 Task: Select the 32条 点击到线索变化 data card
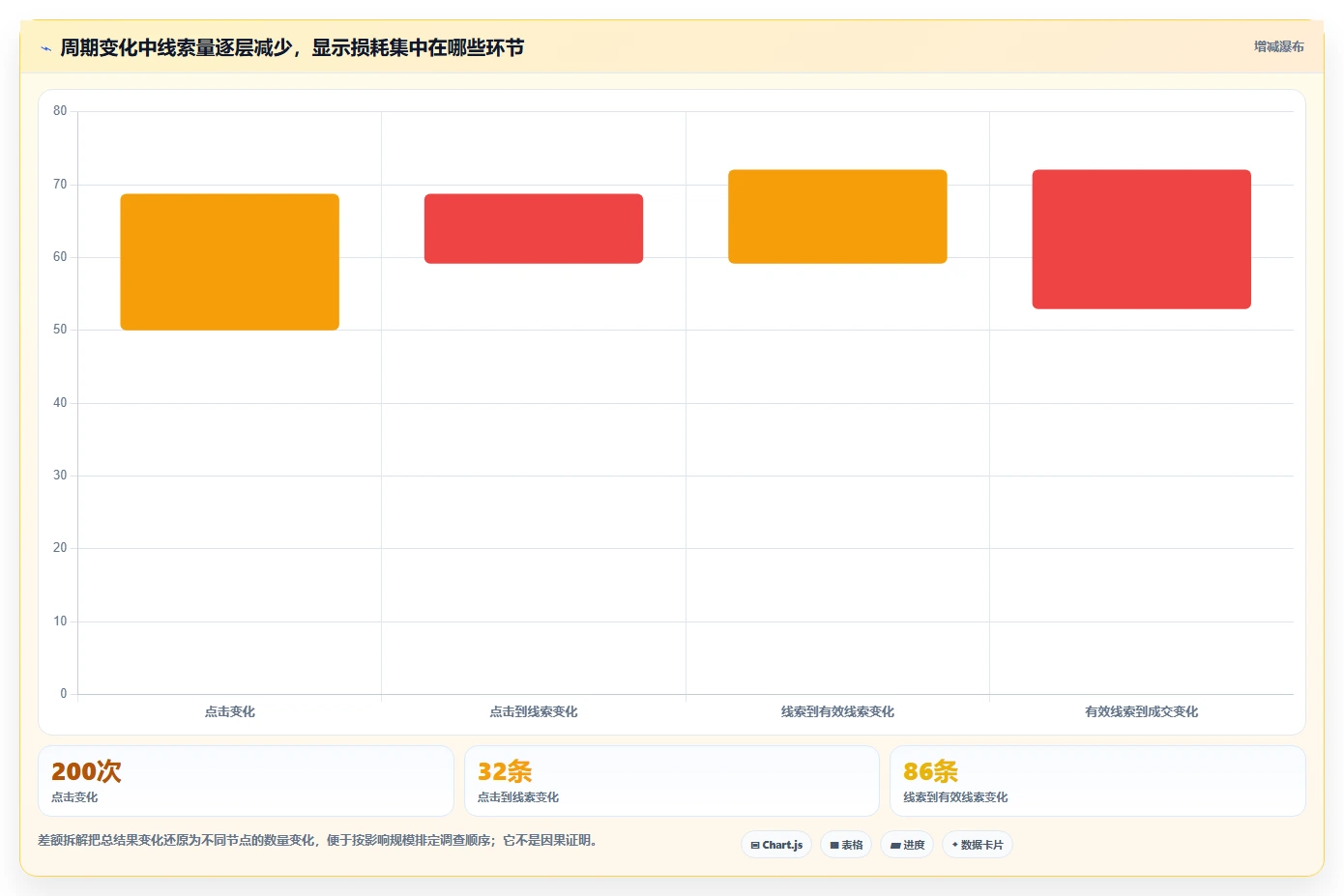672,781
